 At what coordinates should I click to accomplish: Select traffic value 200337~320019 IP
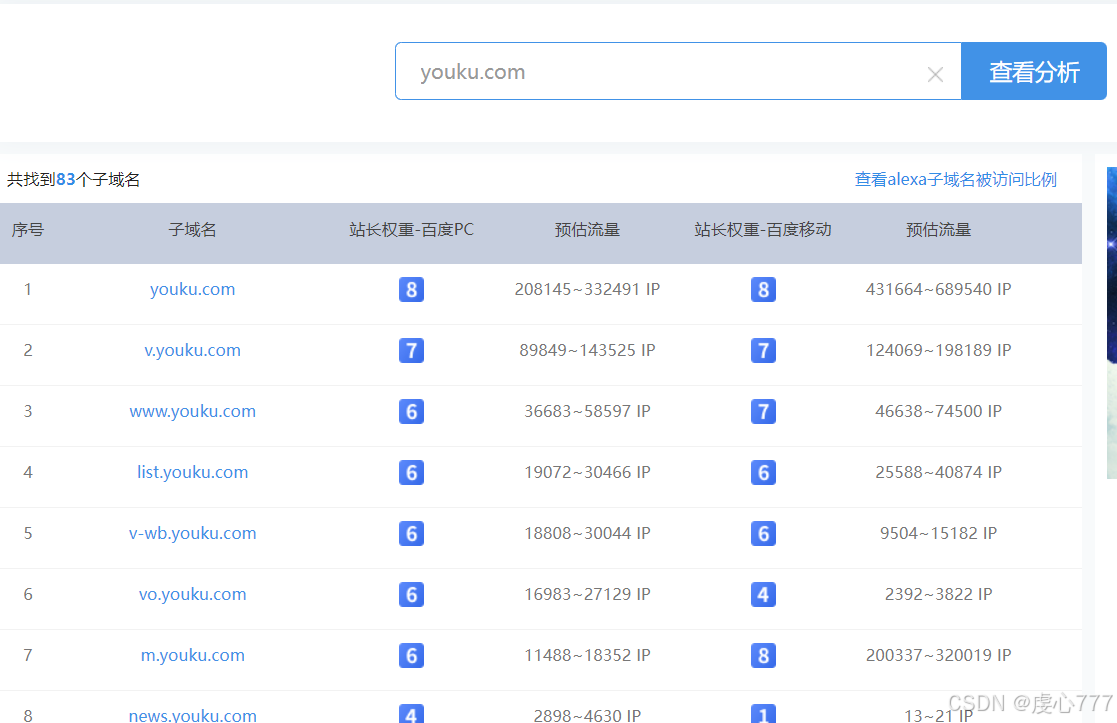[938, 655]
